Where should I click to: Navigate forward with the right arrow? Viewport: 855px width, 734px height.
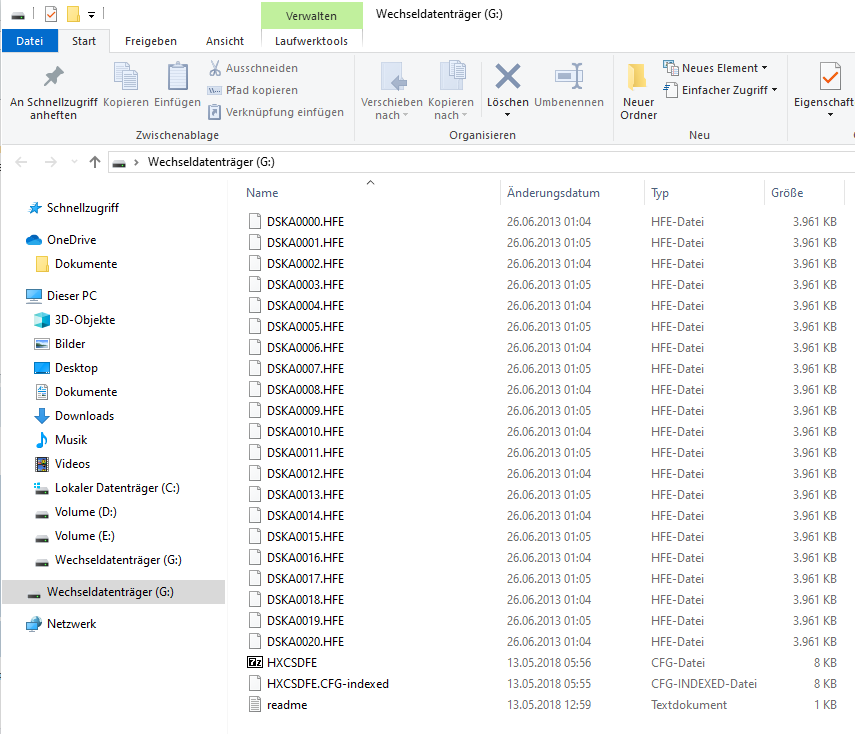[x=51, y=162]
